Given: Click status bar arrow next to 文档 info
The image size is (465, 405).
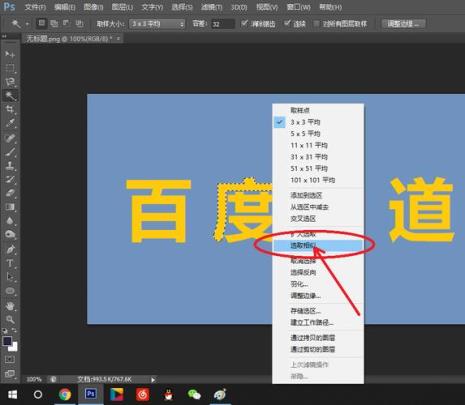Looking at the screenshot, I should 153,379.
